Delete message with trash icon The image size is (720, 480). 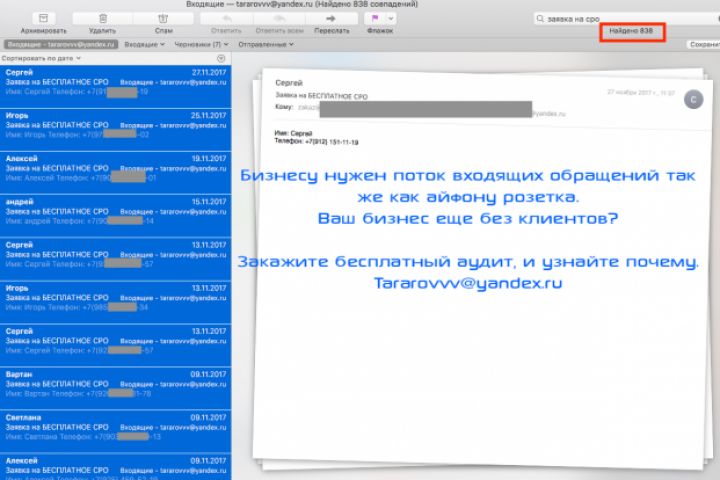click(103, 18)
